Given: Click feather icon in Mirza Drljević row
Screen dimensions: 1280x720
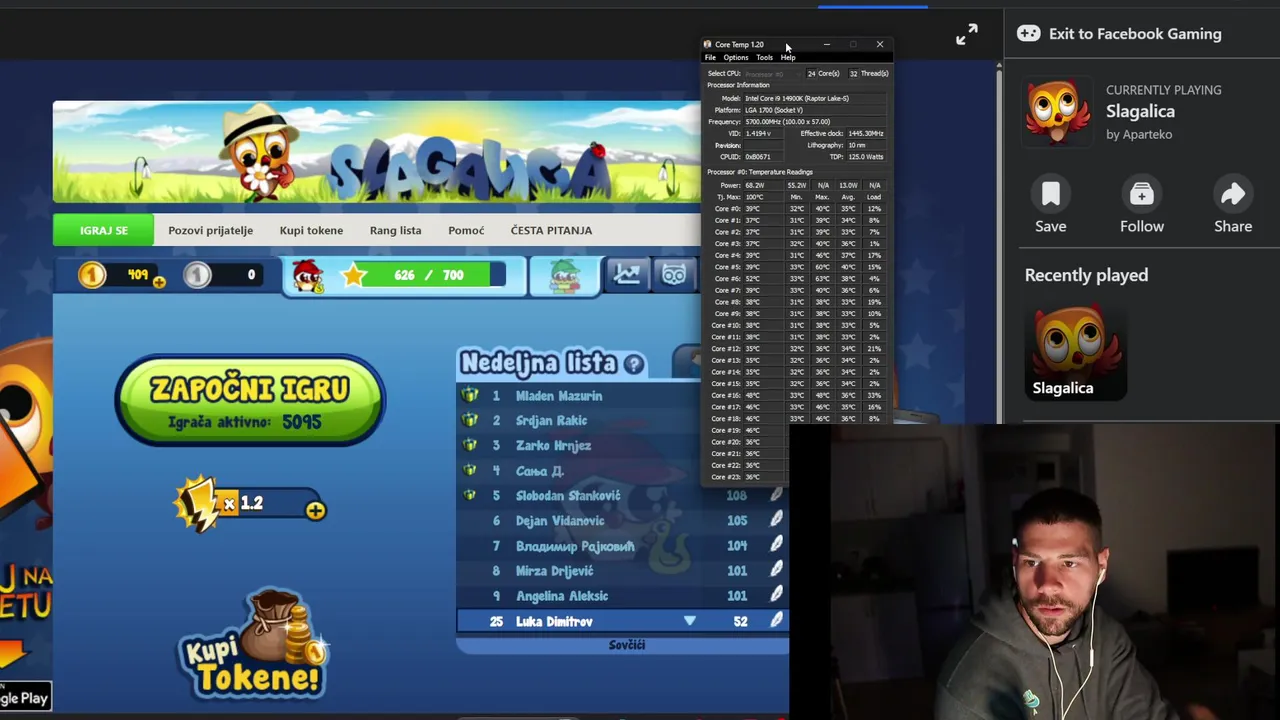Looking at the screenshot, I should [x=776, y=570].
